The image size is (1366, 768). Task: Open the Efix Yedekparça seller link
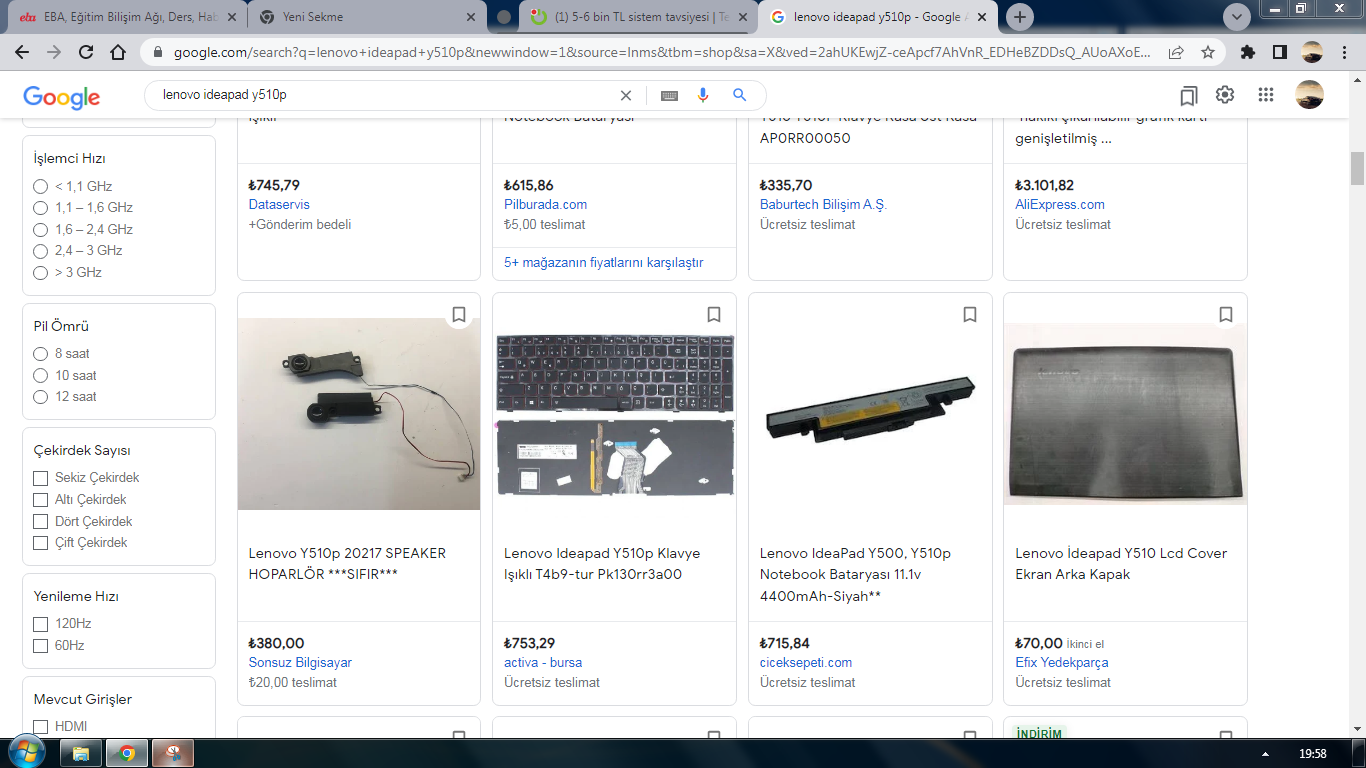coord(1062,663)
